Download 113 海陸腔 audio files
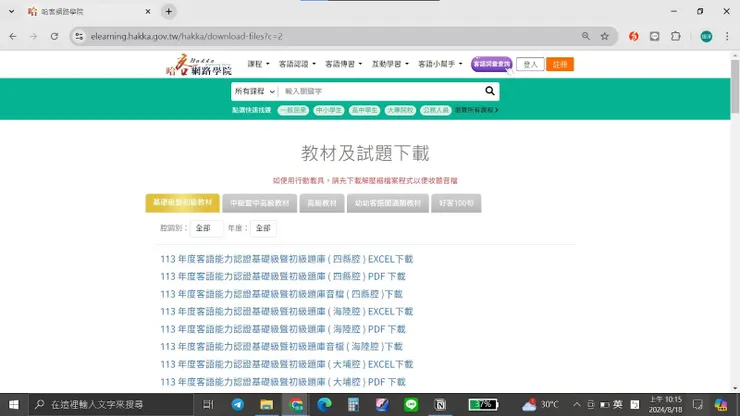 point(281,347)
